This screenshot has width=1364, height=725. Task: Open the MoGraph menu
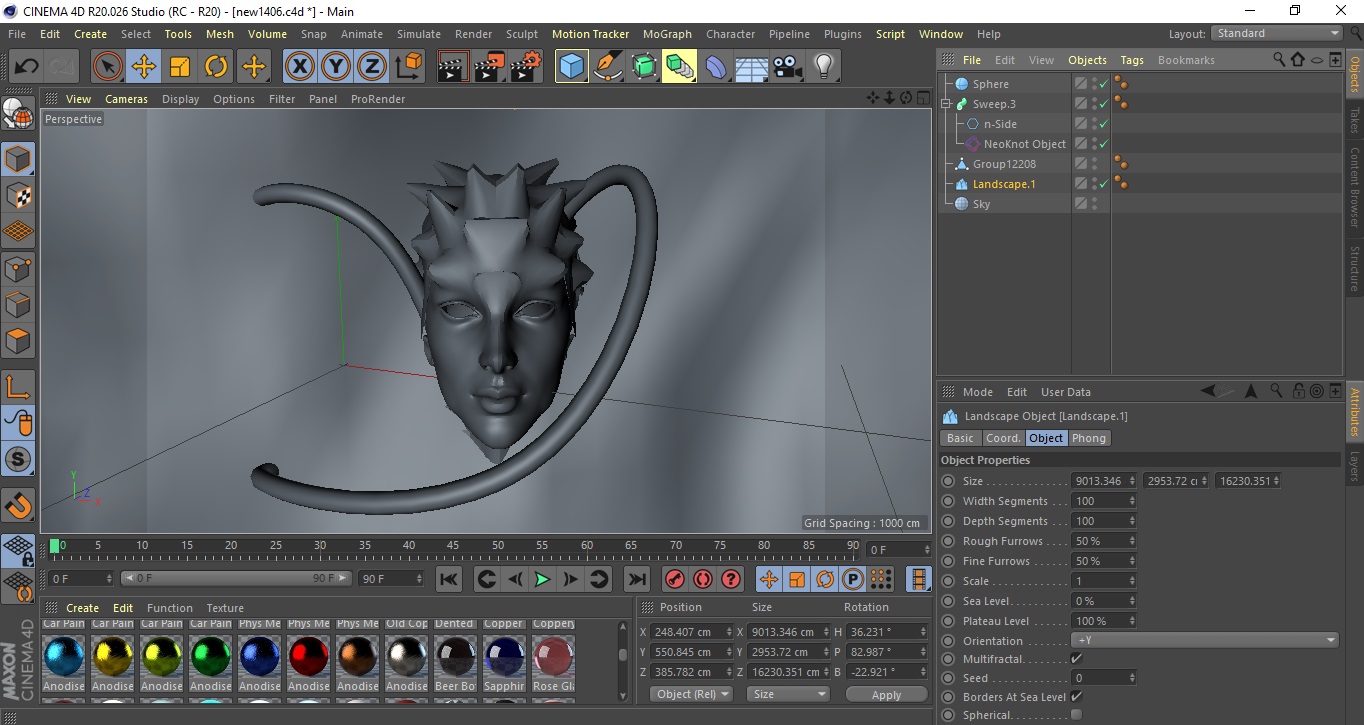(x=667, y=34)
